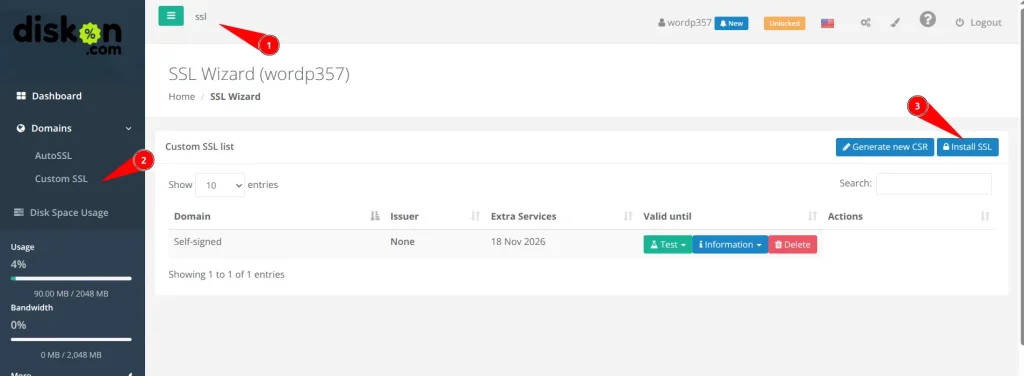Sort table by Actions column
The width and height of the screenshot is (1024, 376).
(908, 216)
